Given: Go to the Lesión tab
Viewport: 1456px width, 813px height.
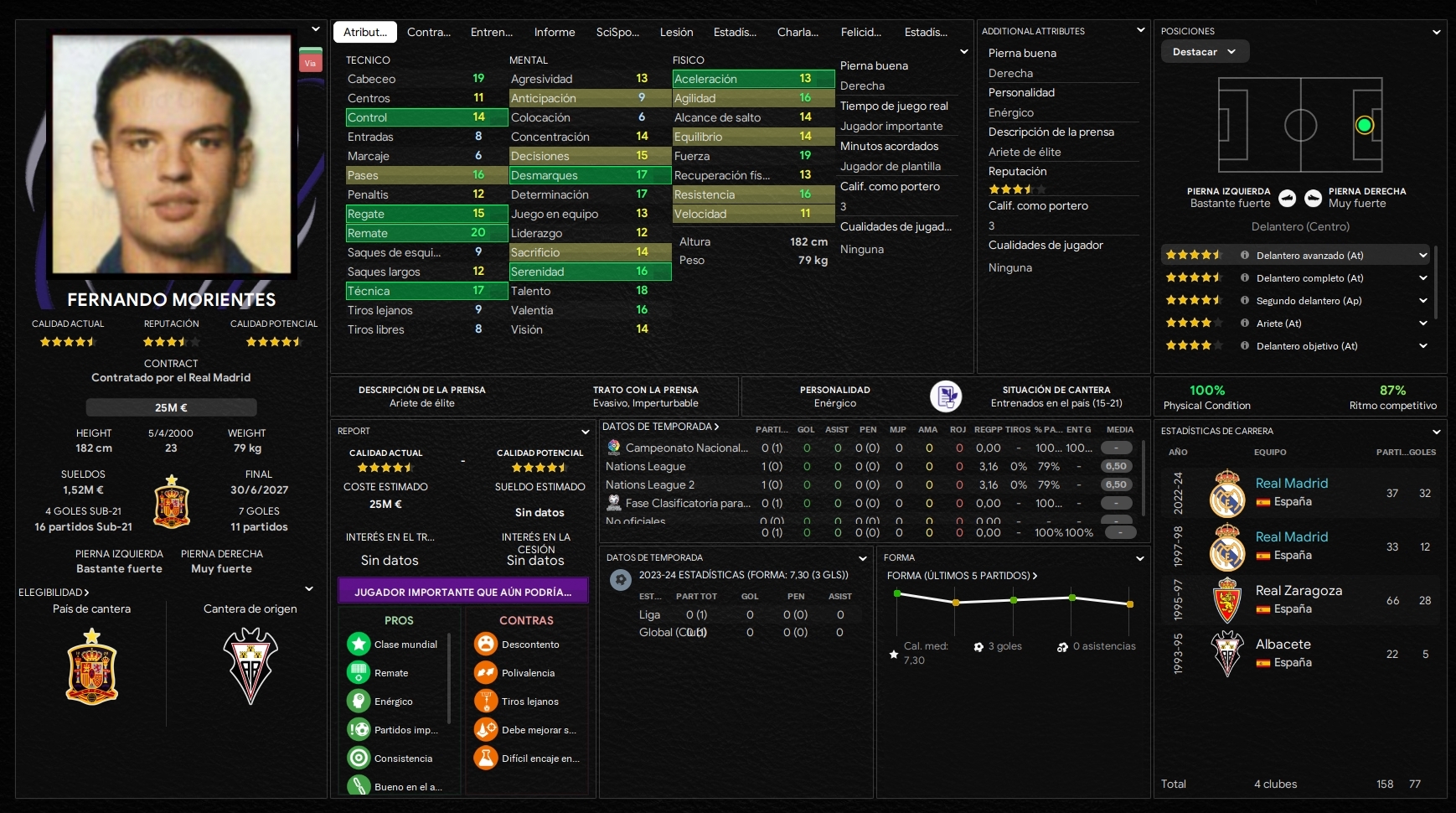Looking at the screenshot, I should point(677,32).
